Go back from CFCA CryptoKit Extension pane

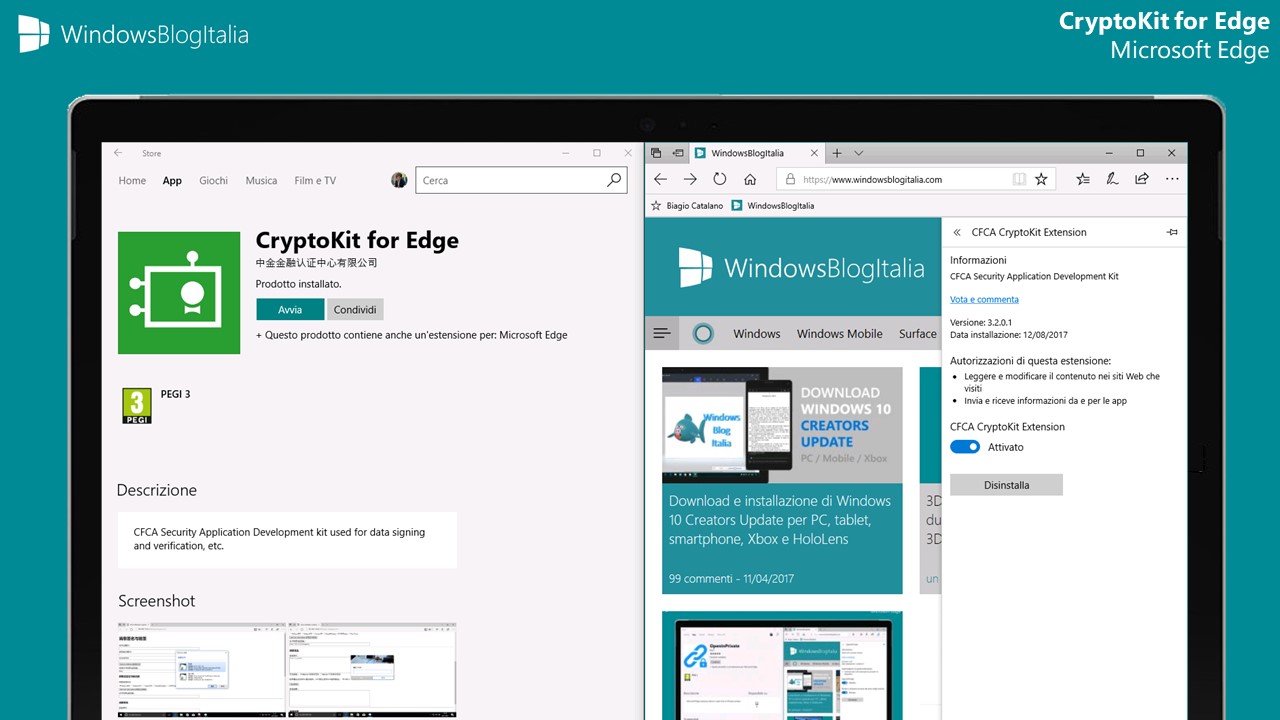coord(956,232)
